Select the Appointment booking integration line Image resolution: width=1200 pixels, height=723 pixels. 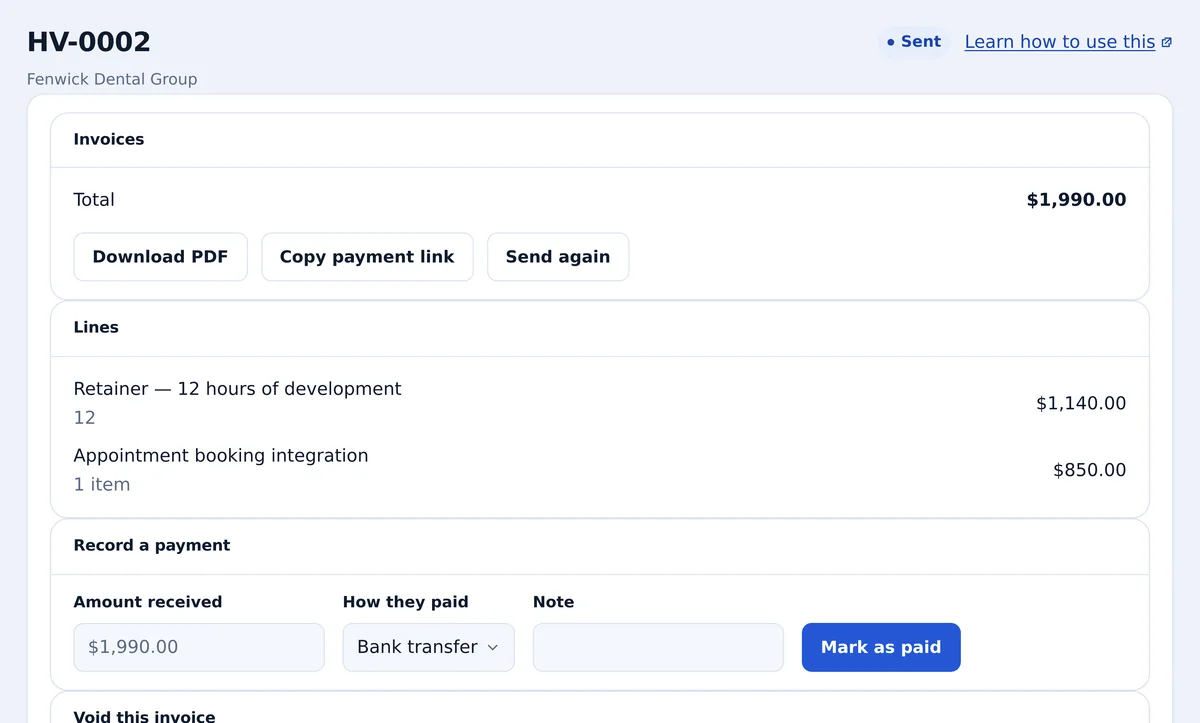coord(221,456)
